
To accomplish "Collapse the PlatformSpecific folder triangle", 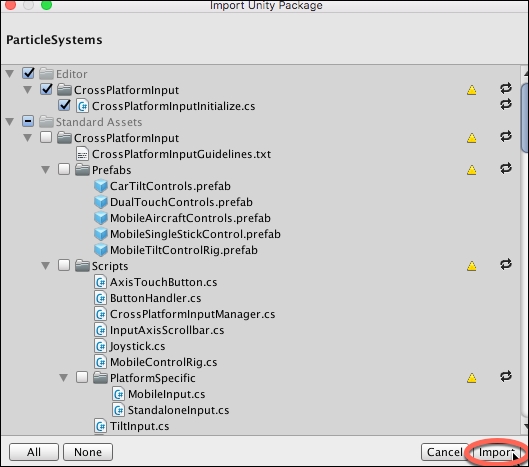I will click(x=63, y=378).
